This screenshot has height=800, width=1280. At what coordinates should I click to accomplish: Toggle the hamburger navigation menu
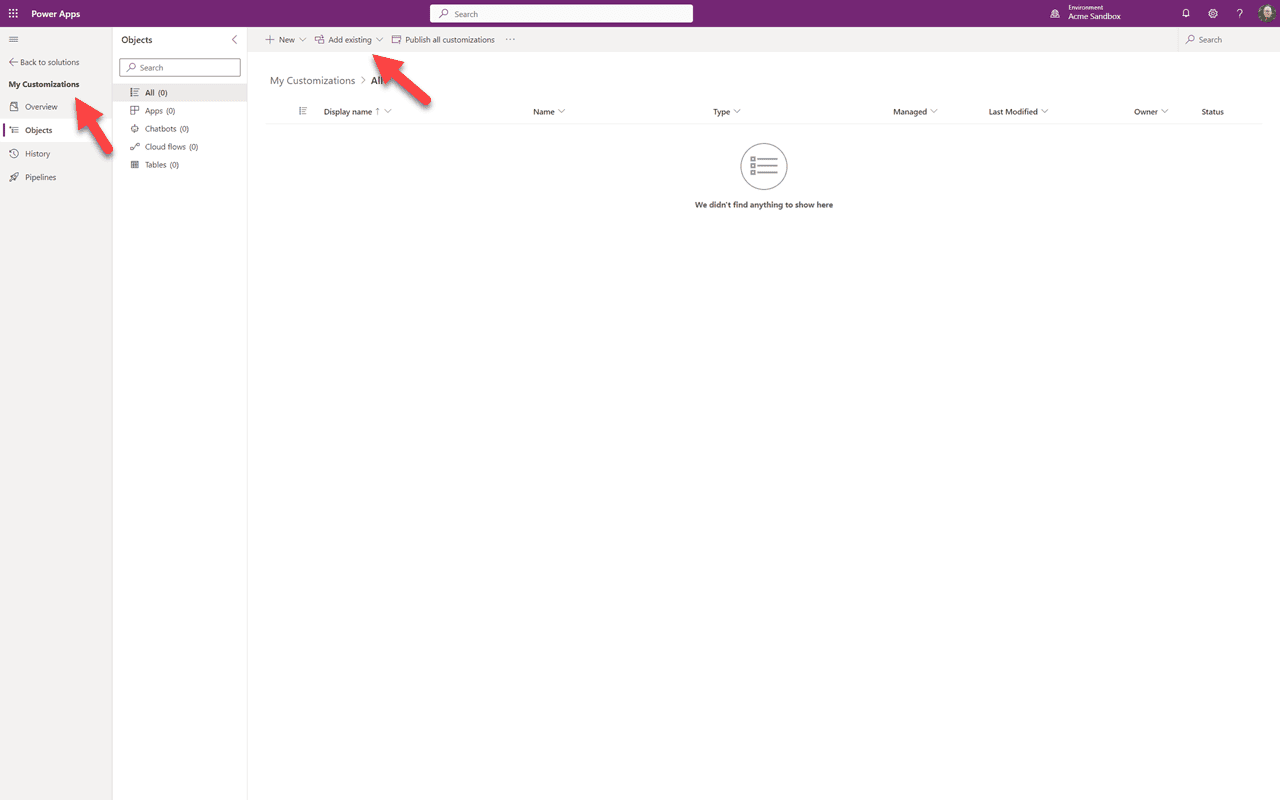point(13,39)
